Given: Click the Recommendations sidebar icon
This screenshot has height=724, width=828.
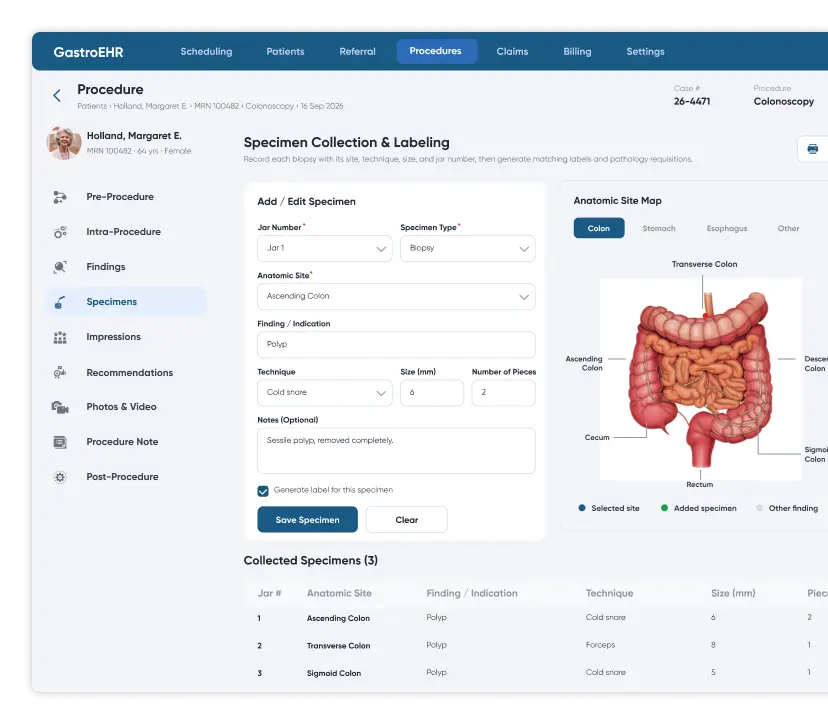Looking at the screenshot, I should [60, 372].
